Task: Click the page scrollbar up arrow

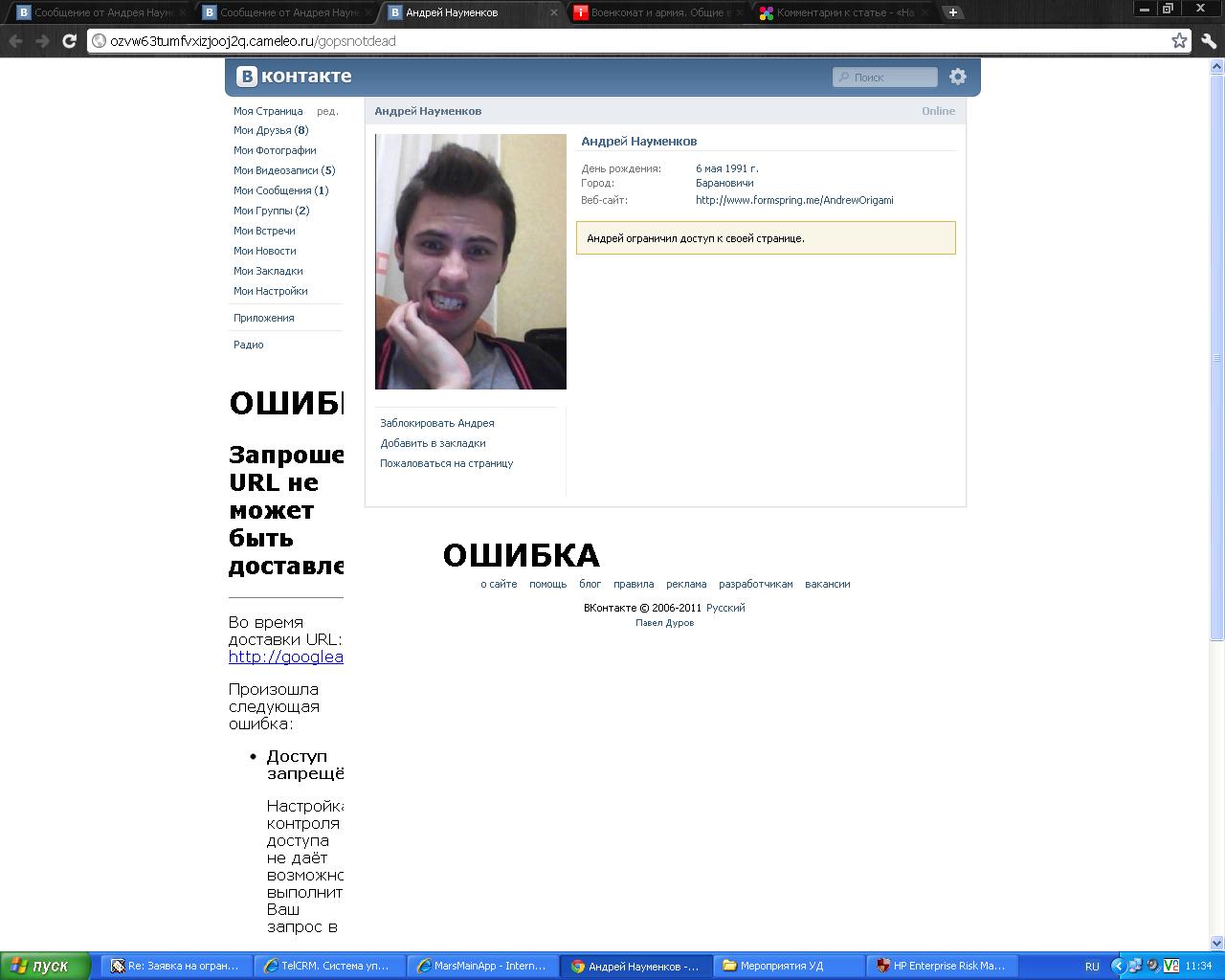Action: pyautogui.click(x=1217, y=67)
